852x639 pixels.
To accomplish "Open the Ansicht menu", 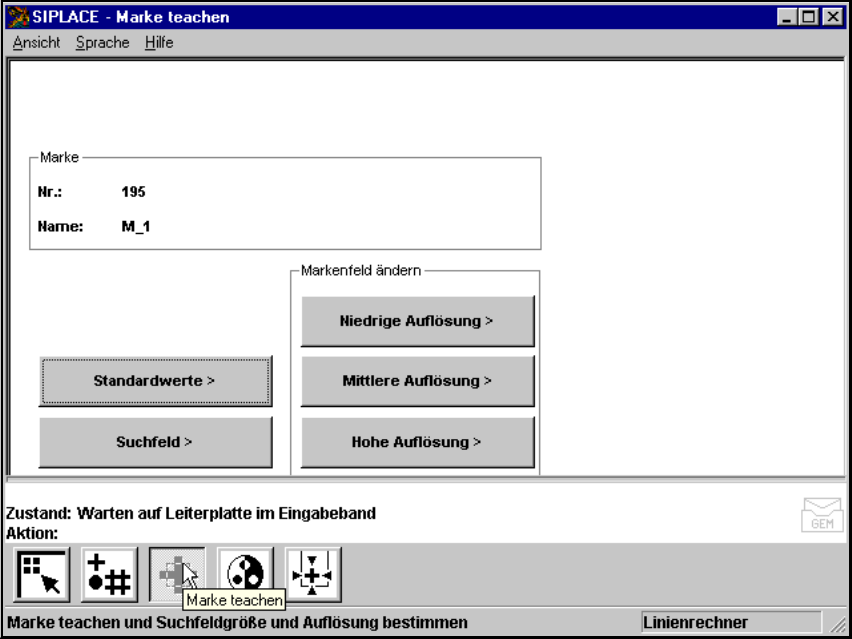I will [x=36, y=42].
